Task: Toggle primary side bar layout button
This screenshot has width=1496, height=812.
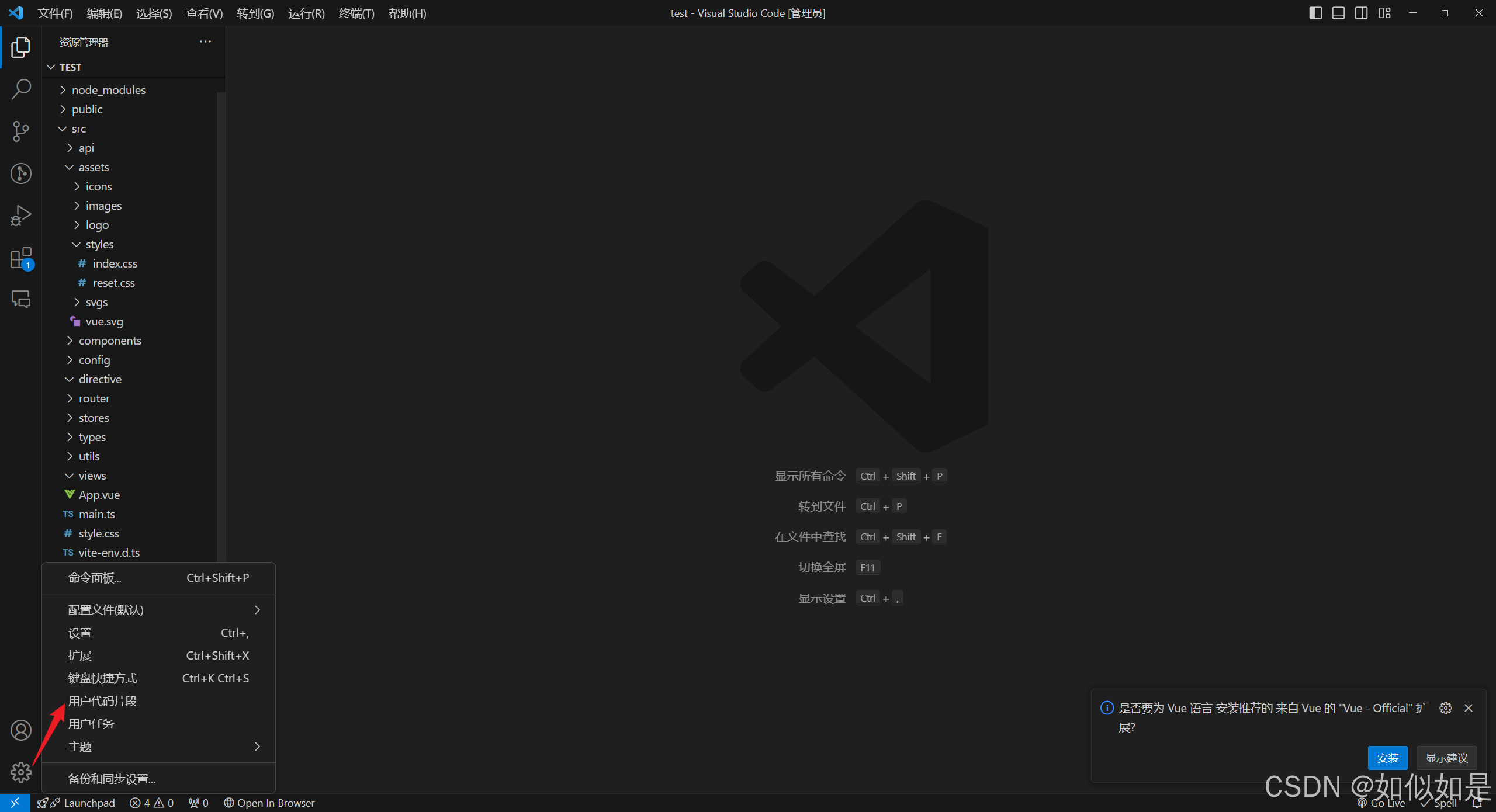Action: [1315, 13]
